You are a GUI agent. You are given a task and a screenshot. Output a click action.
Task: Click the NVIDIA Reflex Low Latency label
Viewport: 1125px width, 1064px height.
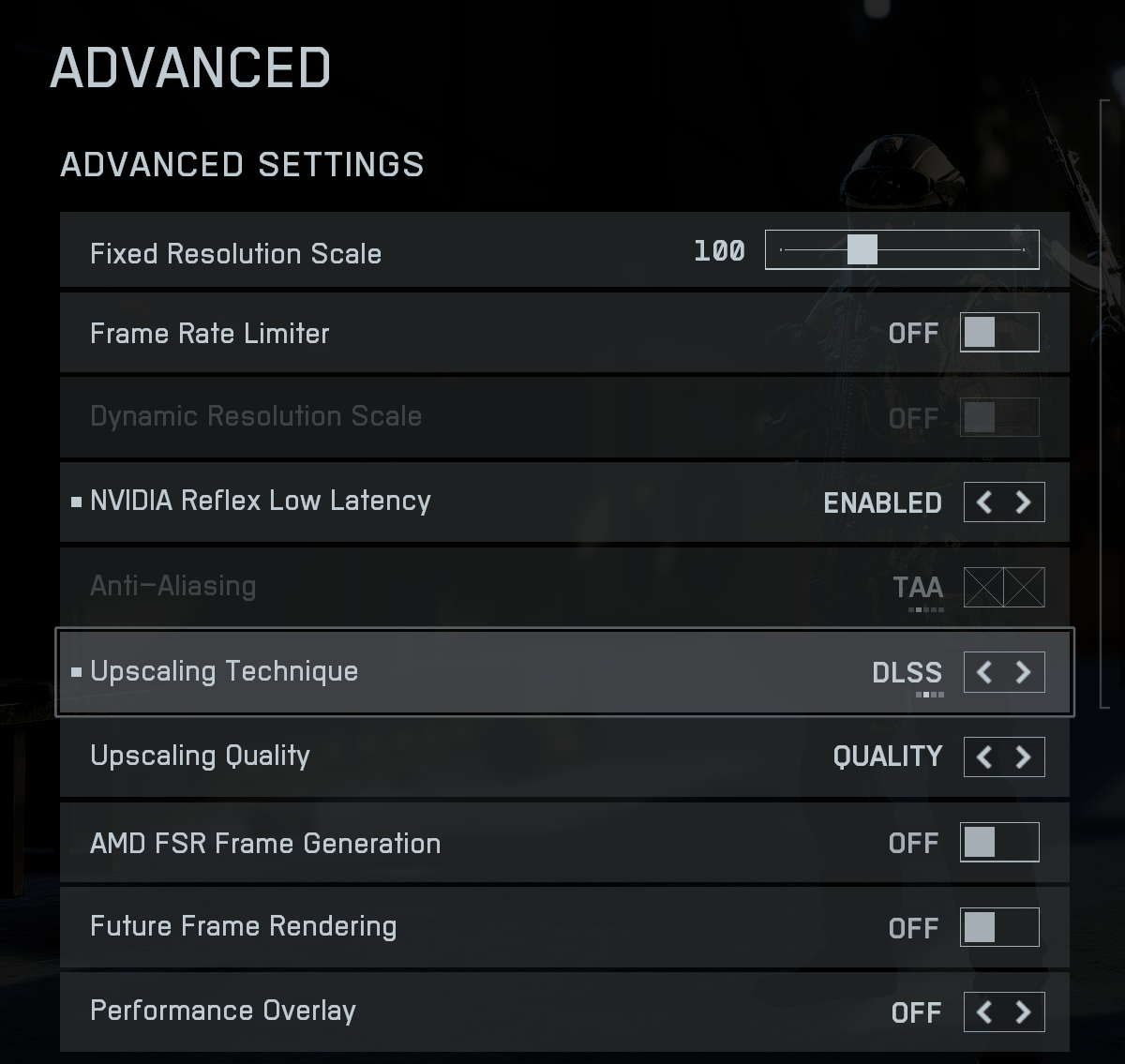pos(260,501)
